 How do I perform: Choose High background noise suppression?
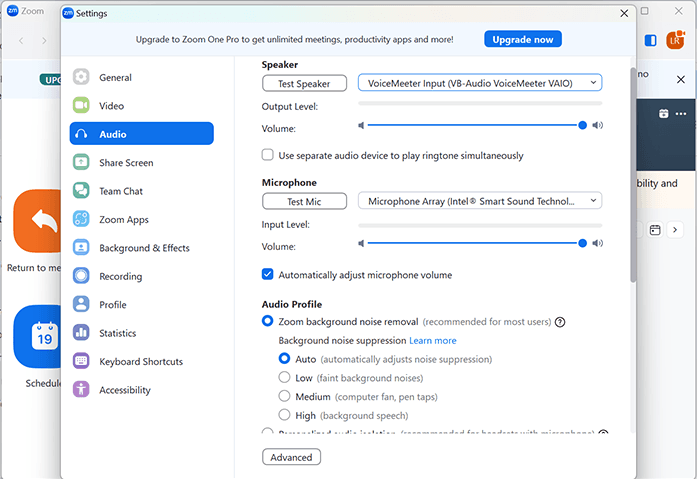pyautogui.click(x=284, y=415)
